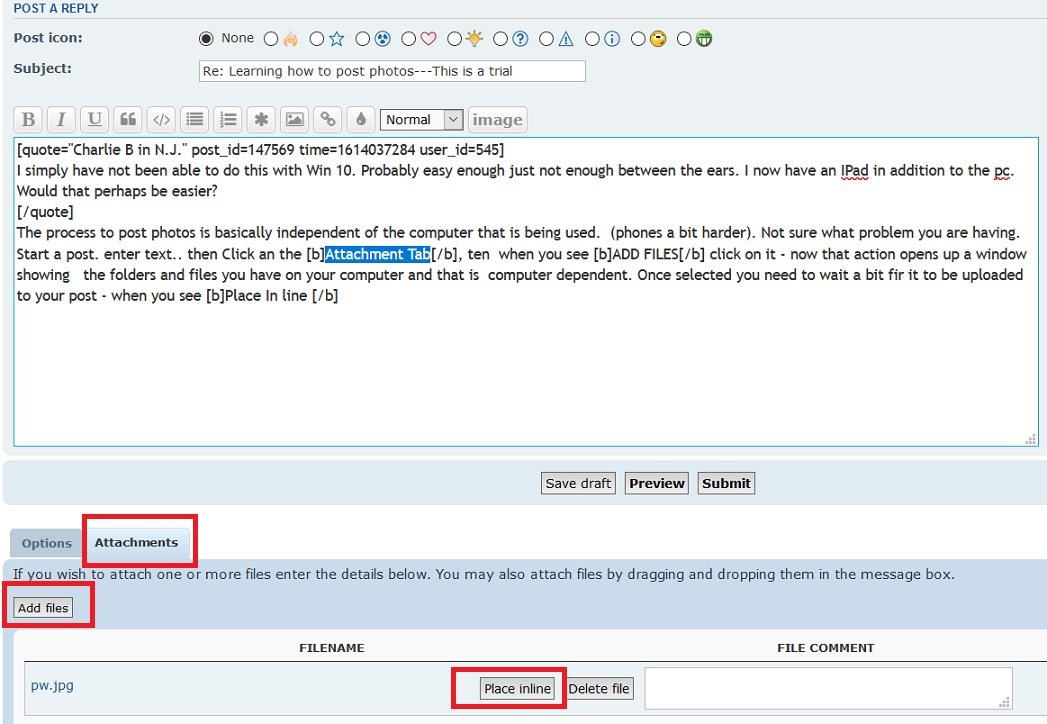Click the Place inline button for pw.jpg
This screenshot has width=1047, height=724.
(x=517, y=689)
